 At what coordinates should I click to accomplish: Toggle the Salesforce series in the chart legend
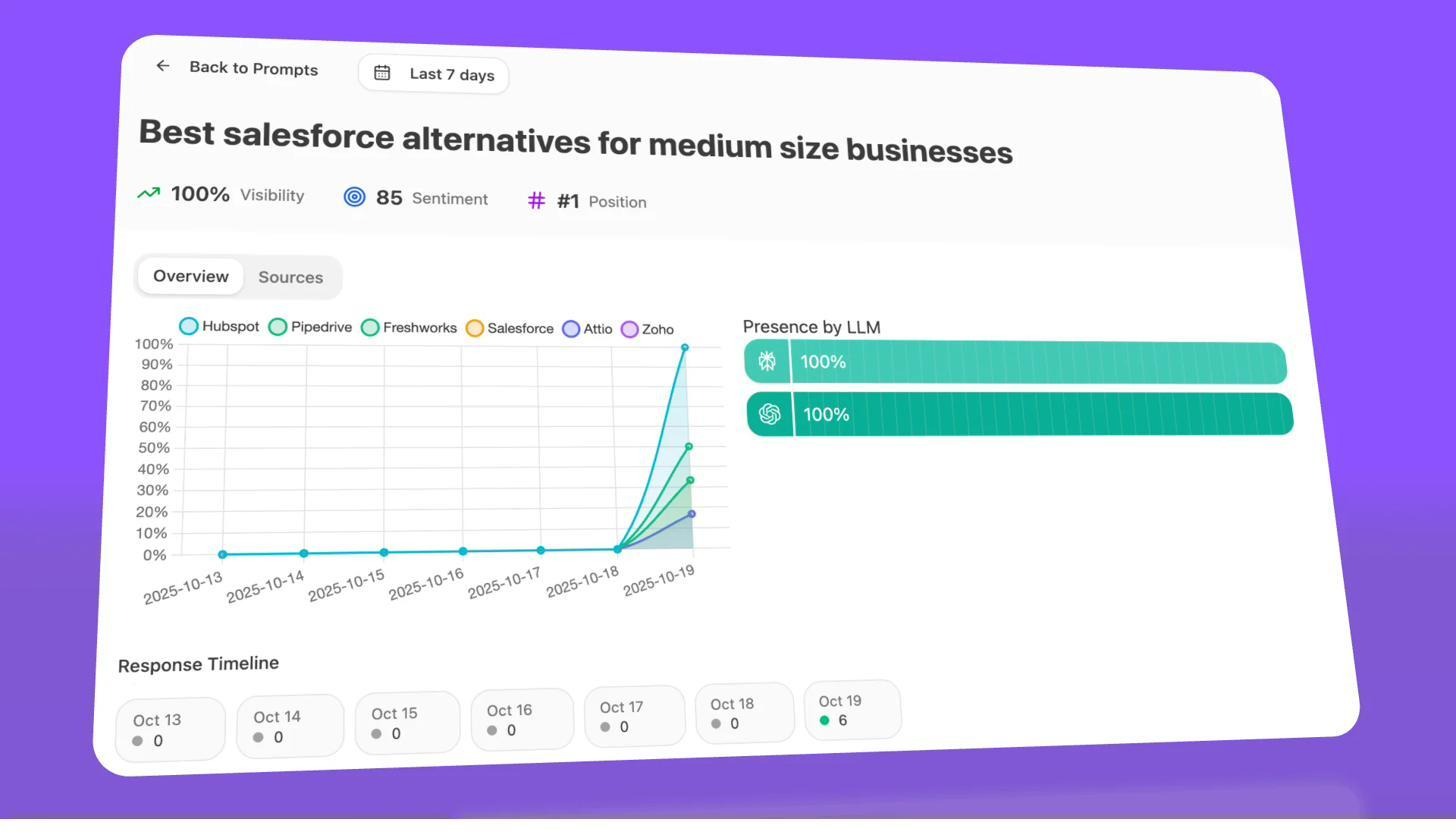pyautogui.click(x=510, y=328)
